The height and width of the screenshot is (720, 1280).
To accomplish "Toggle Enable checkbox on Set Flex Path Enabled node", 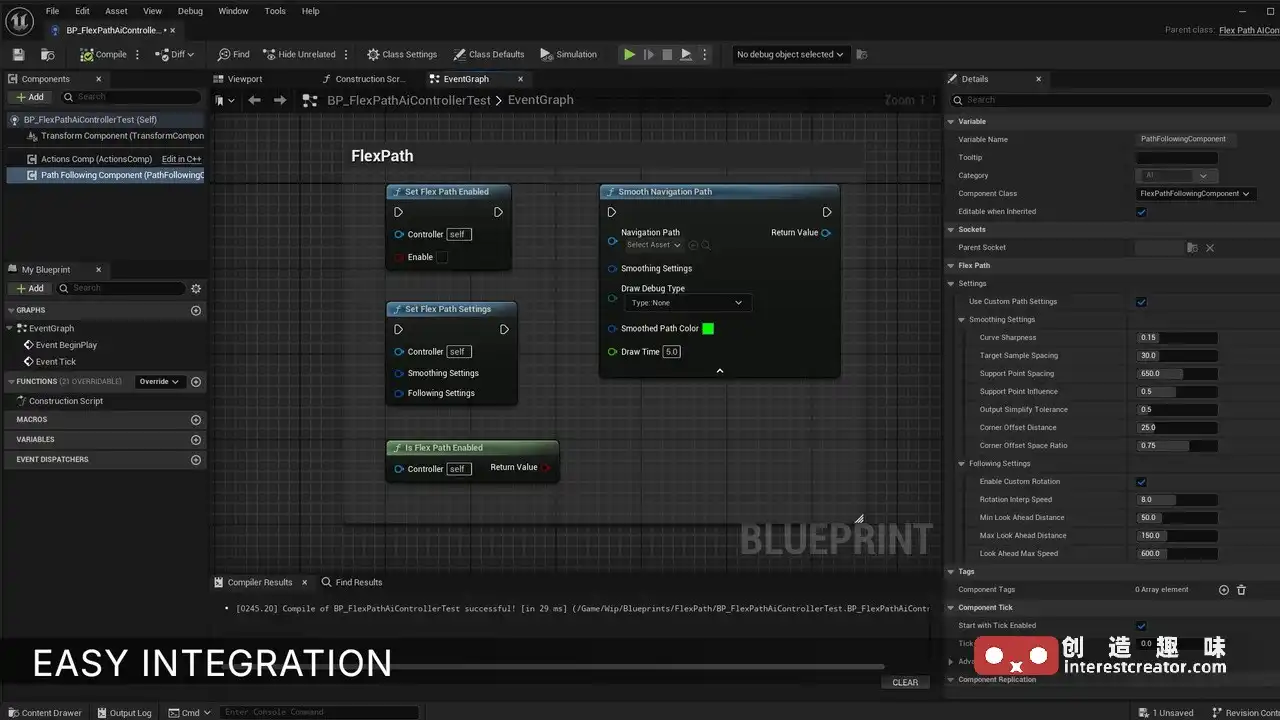I will (442, 257).
